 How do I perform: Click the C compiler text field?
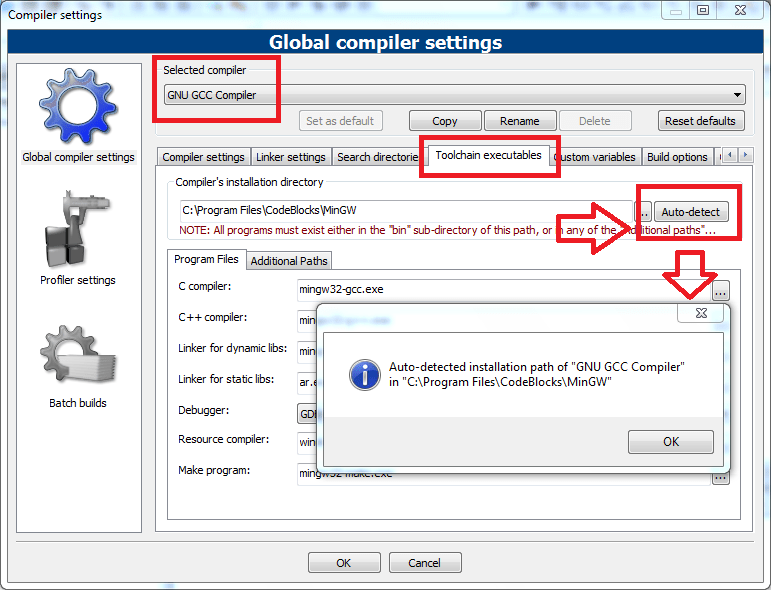[504, 290]
